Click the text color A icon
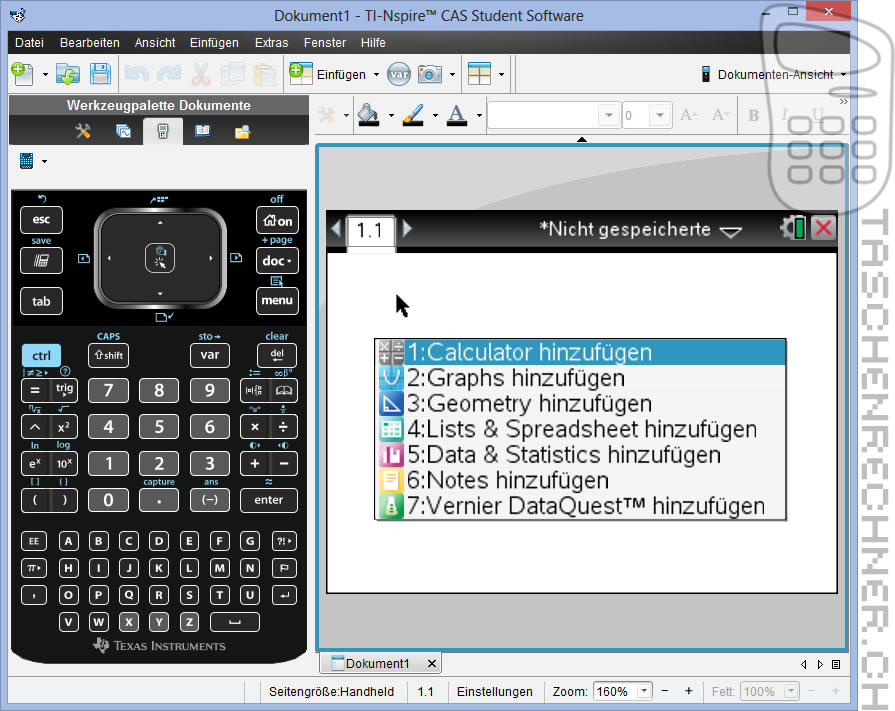The height and width of the screenshot is (711, 895). click(x=456, y=115)
